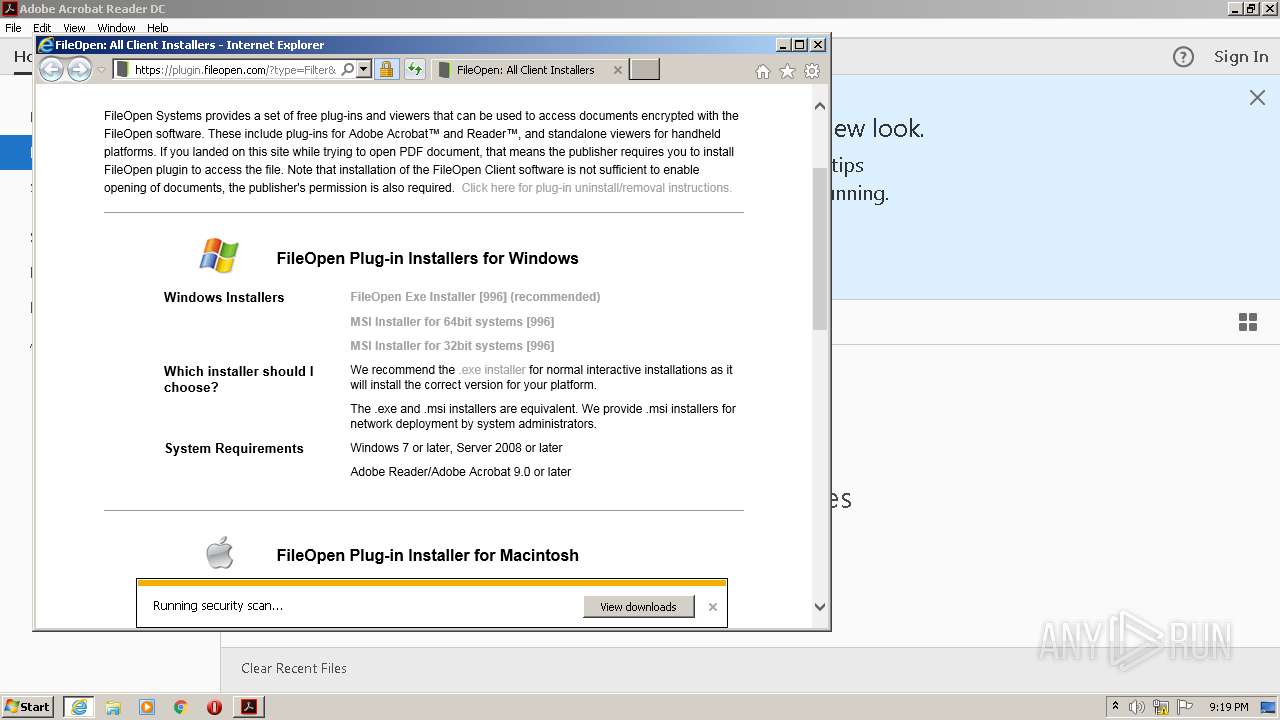Viewport: 1280px width, 720px height.
Task: Open Internet Explorer tools gear
Action: pos(812,71)
